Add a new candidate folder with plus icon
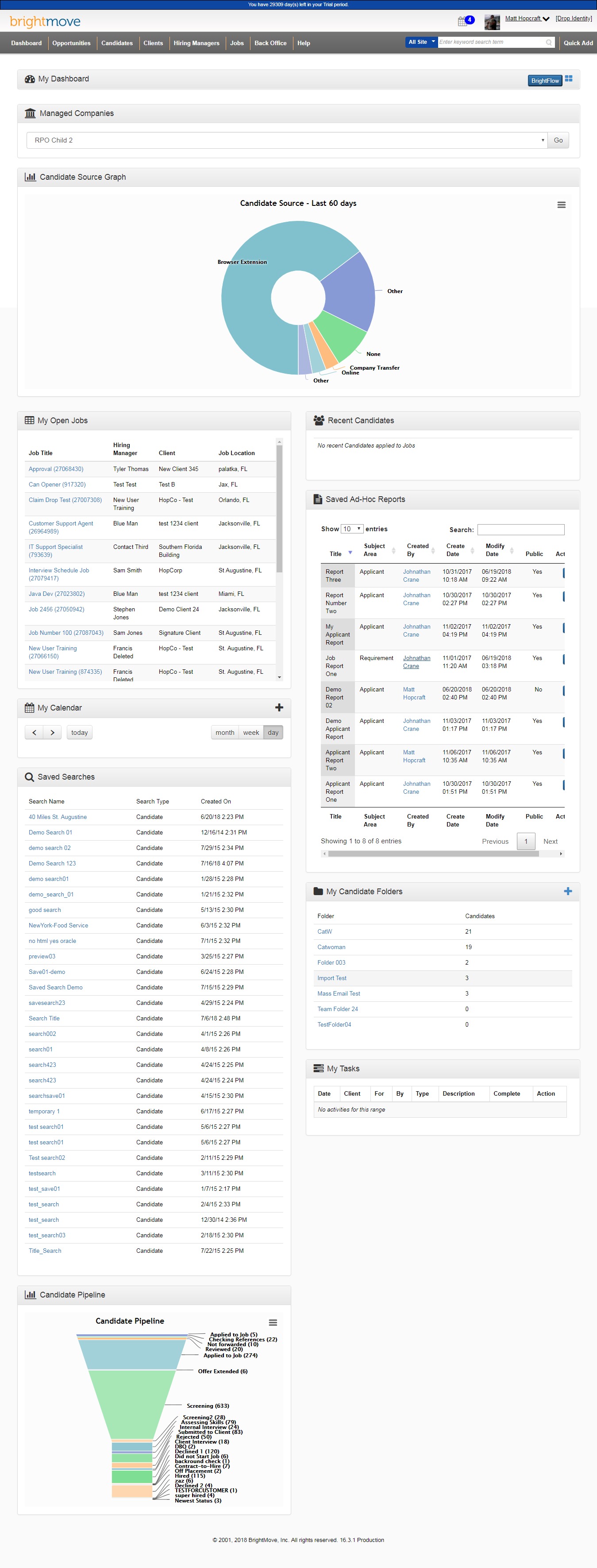597x1568 pixels. (x=567, y=891)
